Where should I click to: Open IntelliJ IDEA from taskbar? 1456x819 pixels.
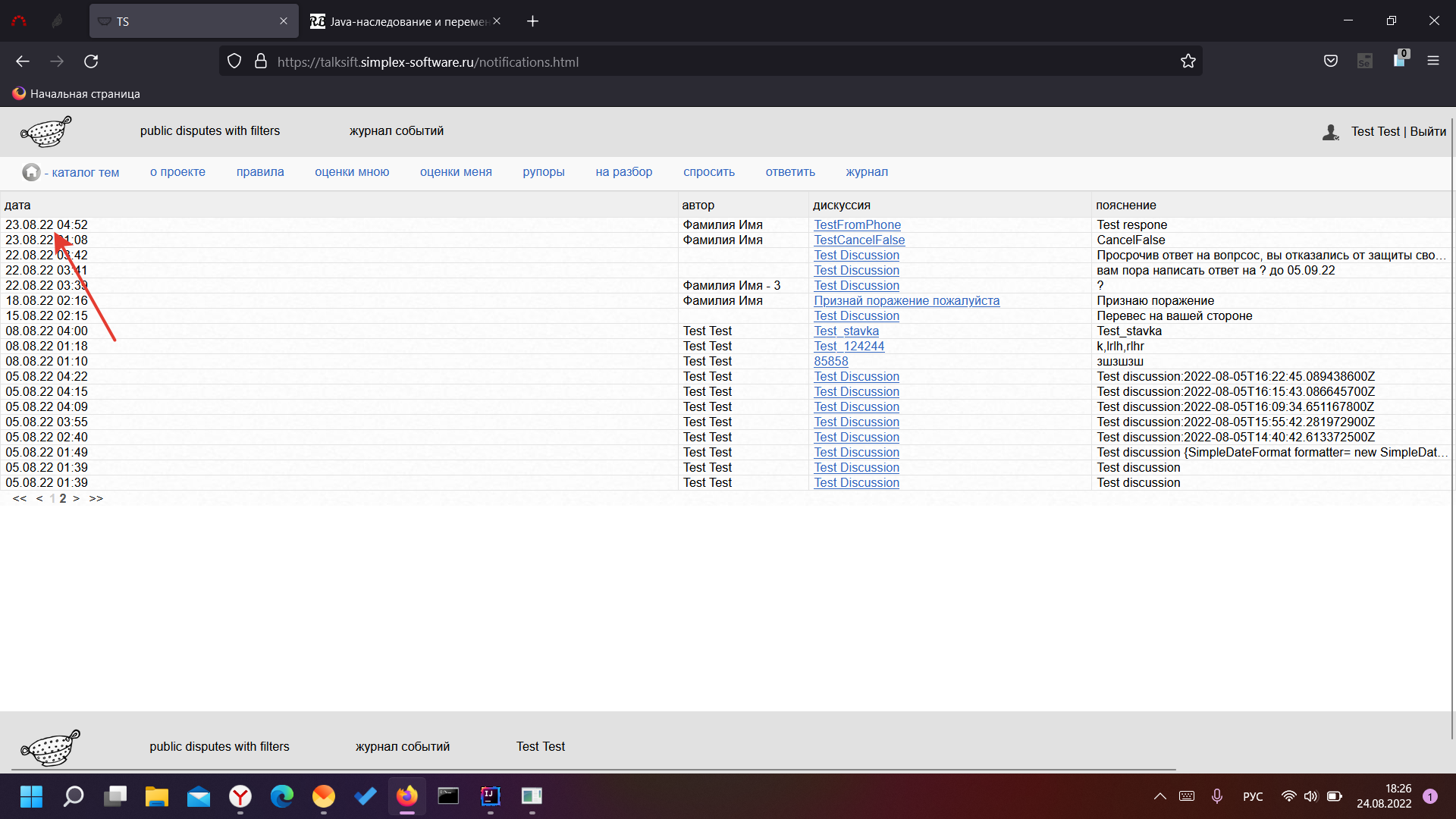(x=491, y=796)
